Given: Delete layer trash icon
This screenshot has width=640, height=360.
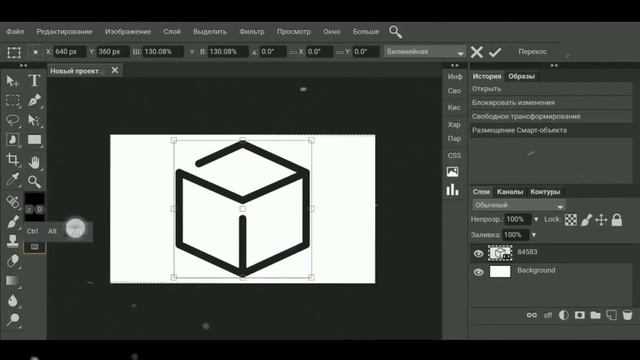Looking at the screenshot, I should click(627, 315).
